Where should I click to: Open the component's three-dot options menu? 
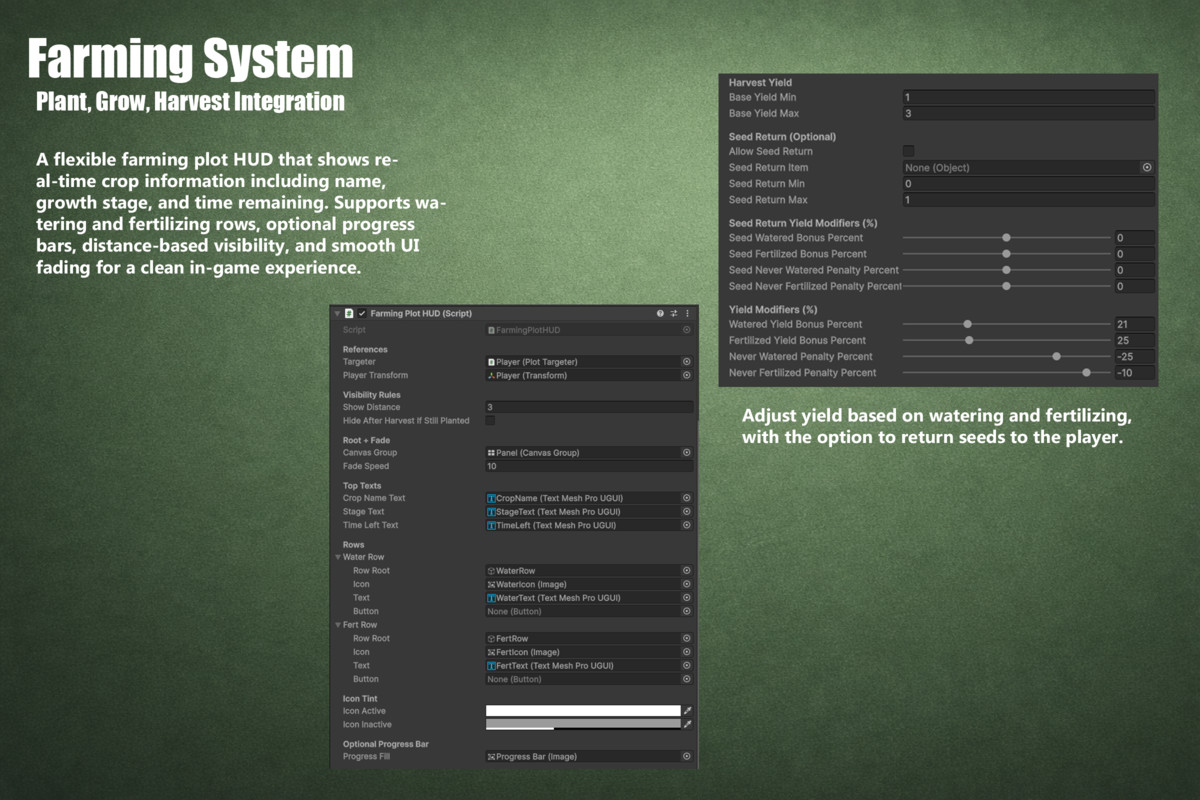click(x=687, y=313)
